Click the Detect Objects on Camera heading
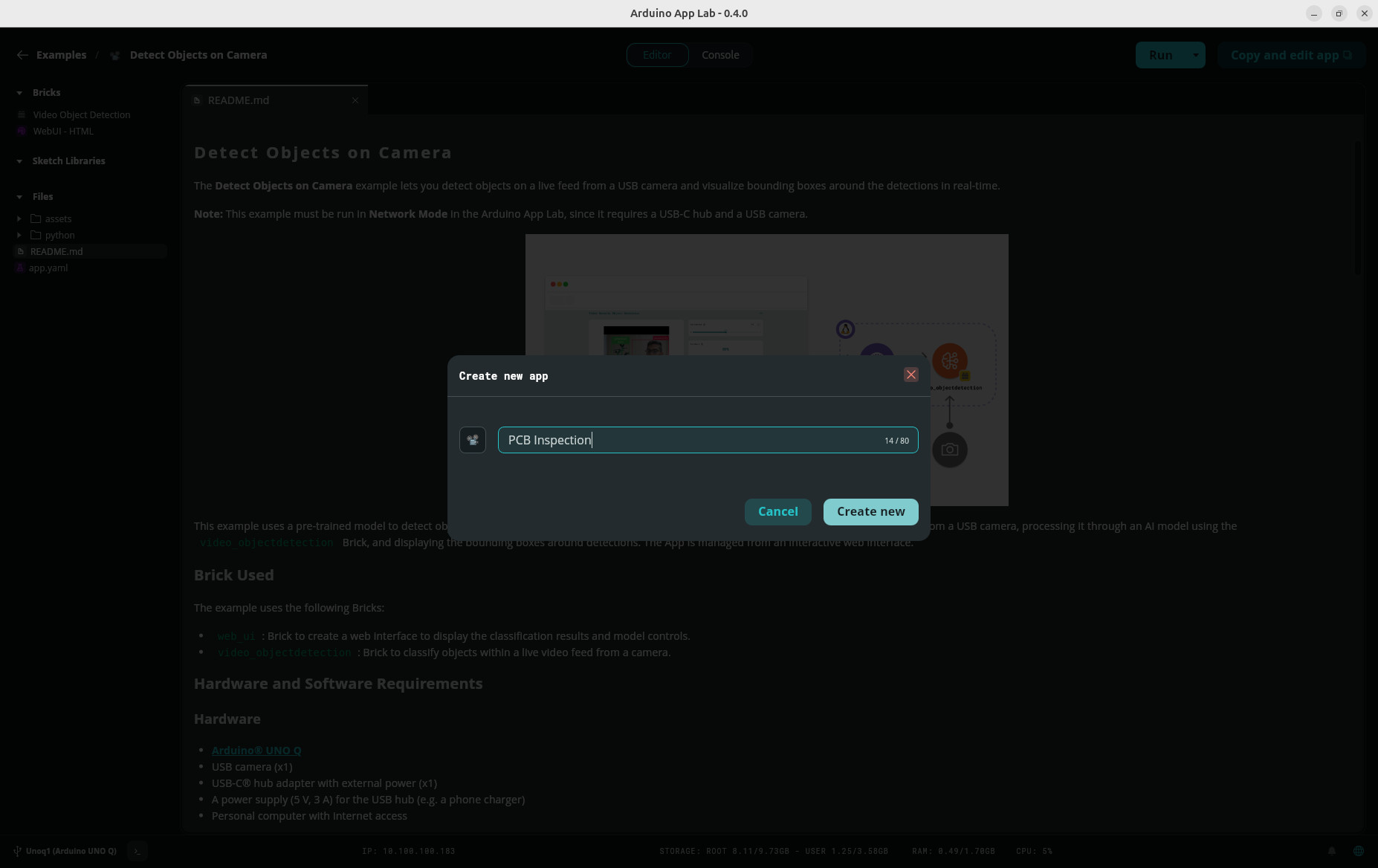 (323, 152)
